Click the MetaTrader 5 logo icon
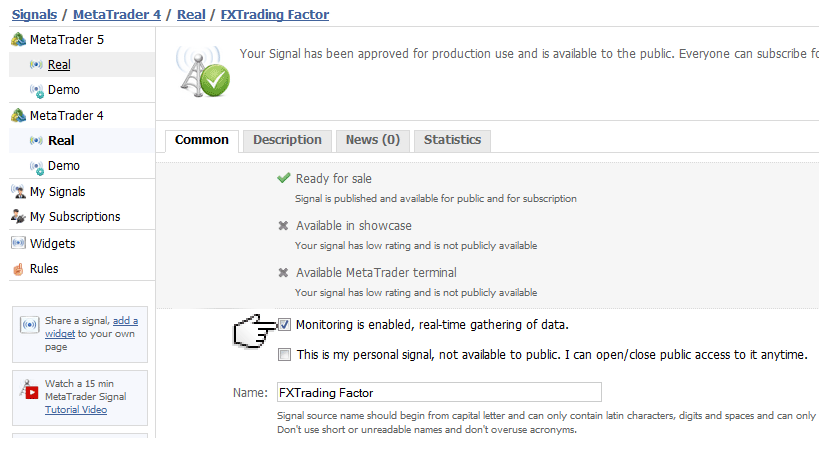Image resolution: width=819 pixels, height=452 pixels. (18, 40)
